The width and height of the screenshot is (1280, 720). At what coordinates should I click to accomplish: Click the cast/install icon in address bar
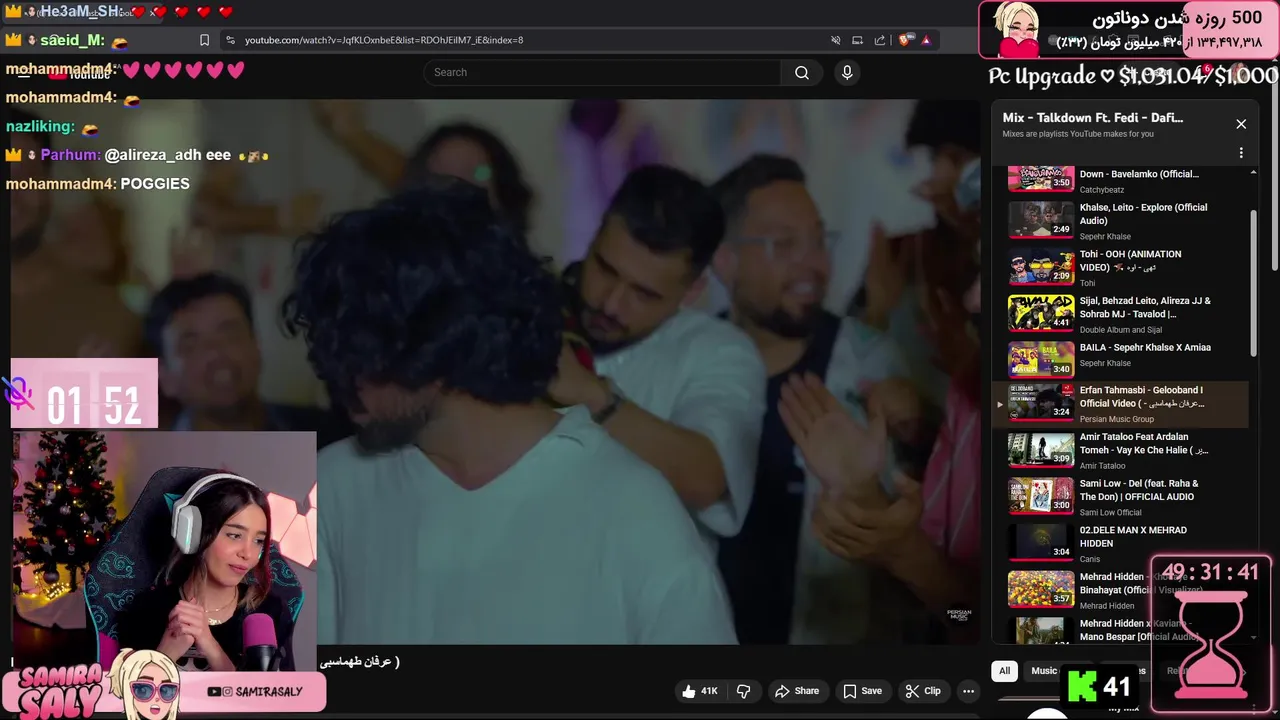click(857, 40)
